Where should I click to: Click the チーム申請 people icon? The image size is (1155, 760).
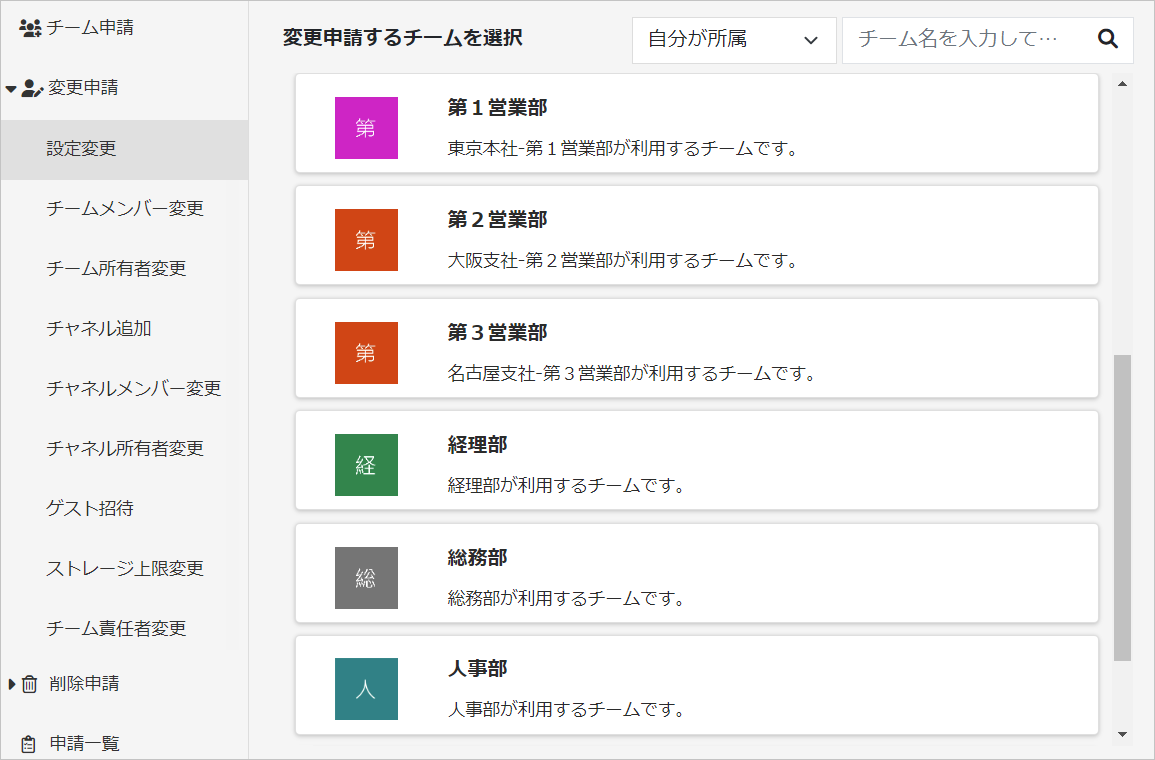tap(30, 28)
